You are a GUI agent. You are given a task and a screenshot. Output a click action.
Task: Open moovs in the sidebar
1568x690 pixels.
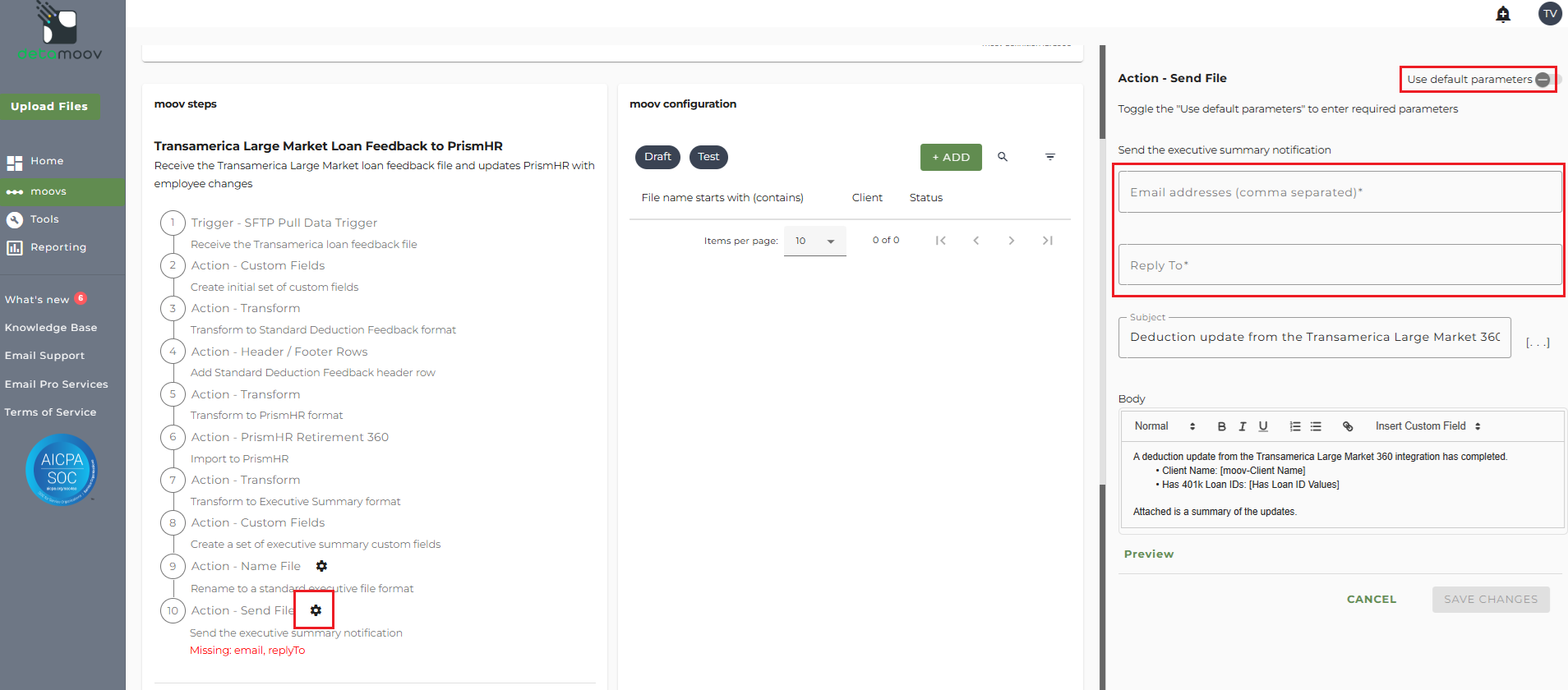click(62, 192)
